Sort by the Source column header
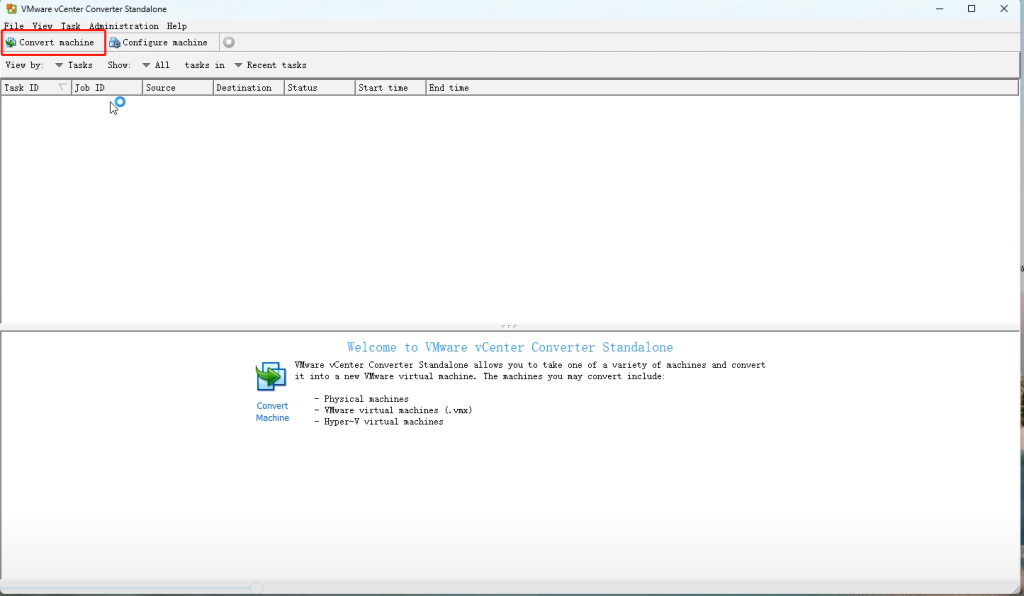Image resolution: width=1024 pixels, height=596 pixels. tap(178, 87)
